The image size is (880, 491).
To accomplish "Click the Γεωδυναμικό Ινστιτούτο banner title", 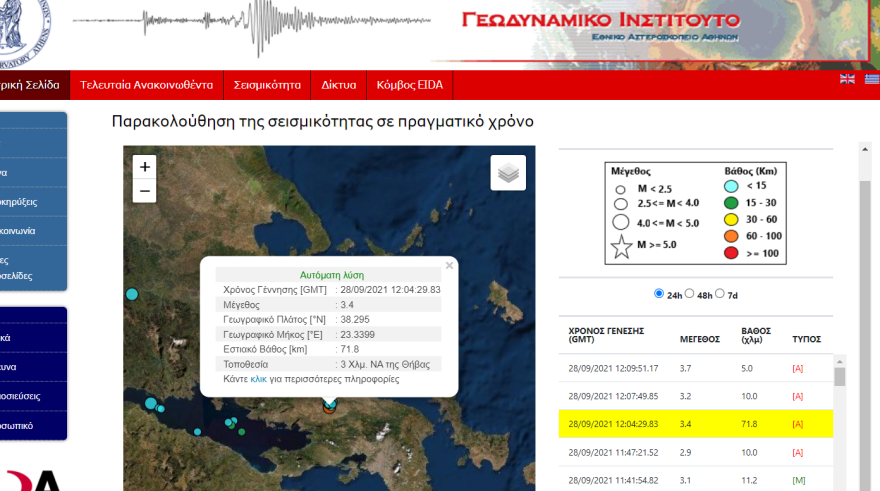I will (601, 20).
